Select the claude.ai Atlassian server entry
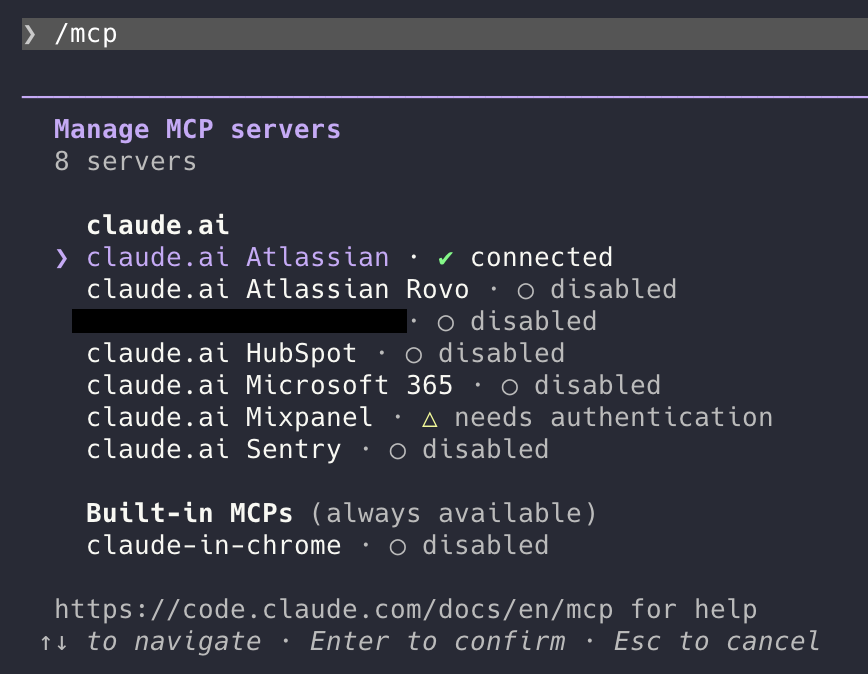Viewport: 868px width, 674px height. pos(238,258)
